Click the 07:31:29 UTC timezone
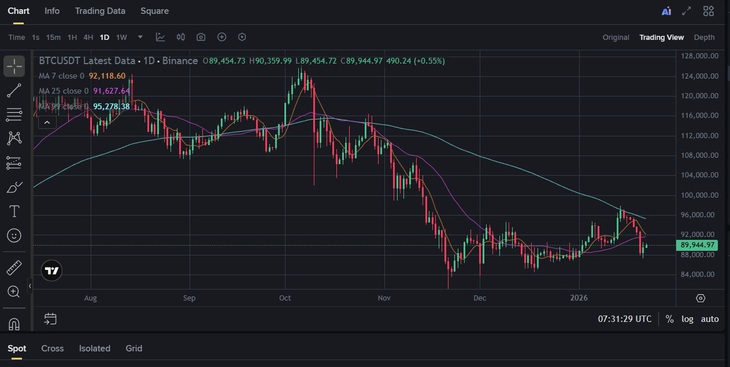Image resolution: width=730 pixels, height=367 pixels. pyautogui.click(x=624, y=319)
